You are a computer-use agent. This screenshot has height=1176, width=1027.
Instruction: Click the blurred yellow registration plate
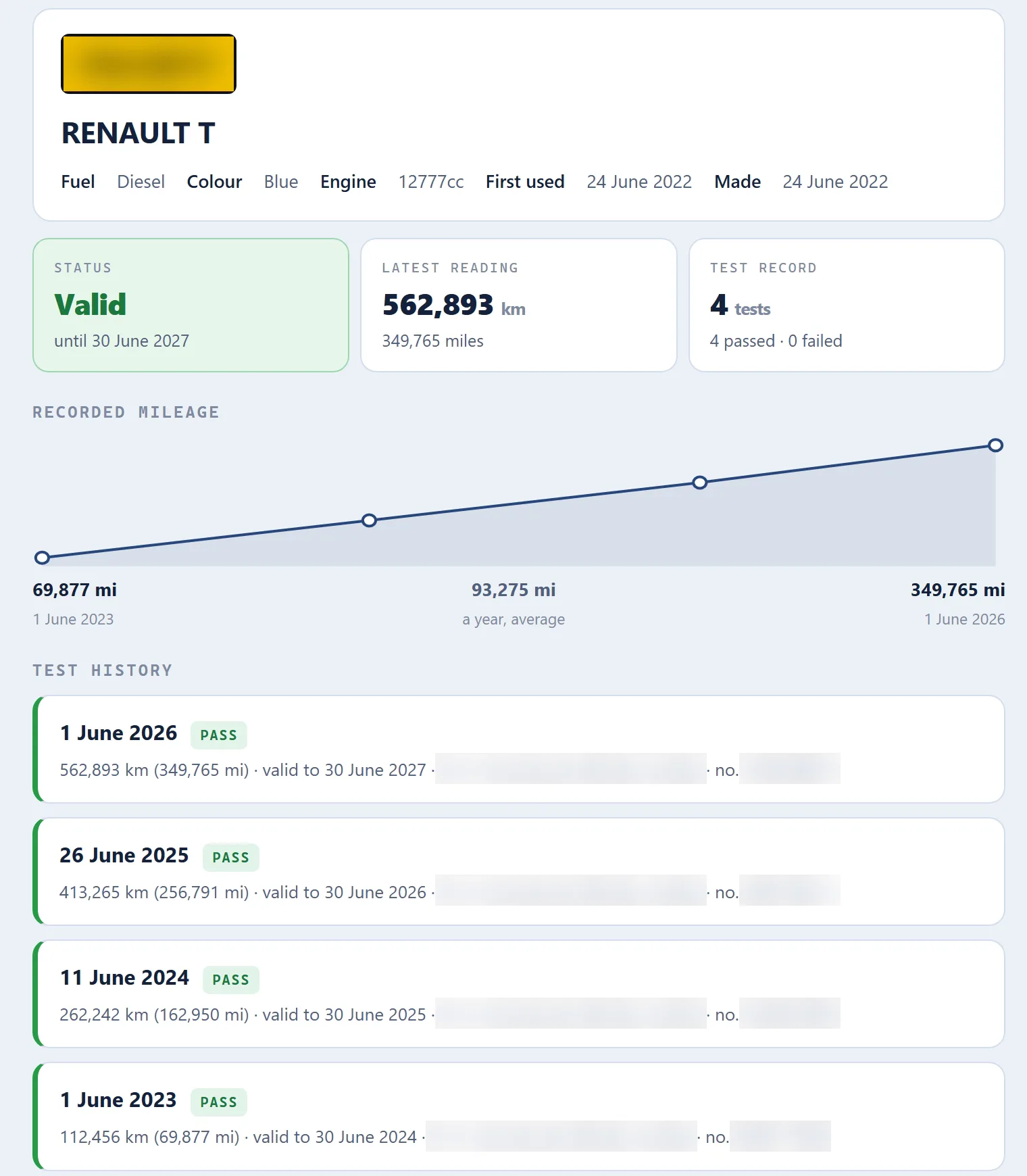pos(149,64)
